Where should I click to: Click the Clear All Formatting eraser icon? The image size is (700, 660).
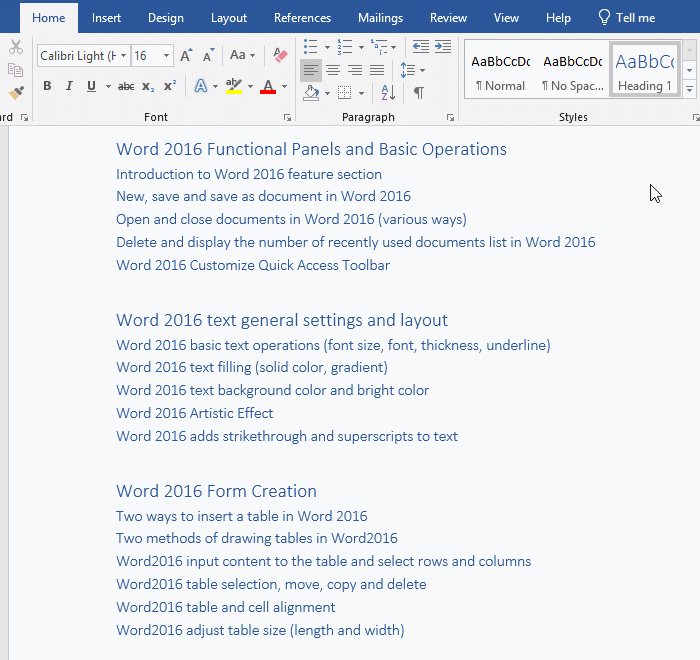pos(280,56)
